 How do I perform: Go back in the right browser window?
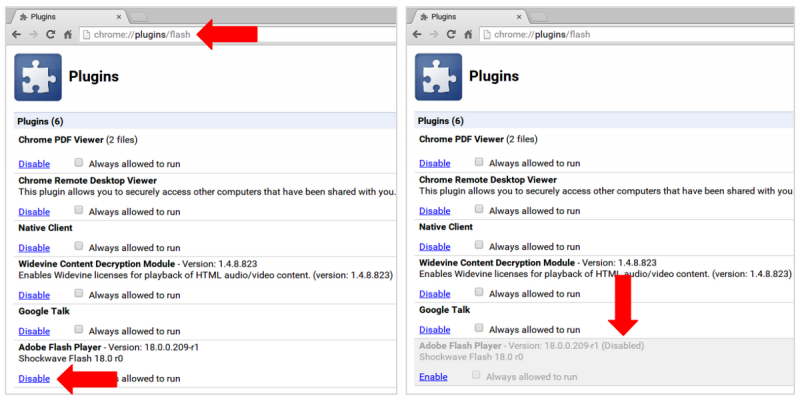[417, 34]
